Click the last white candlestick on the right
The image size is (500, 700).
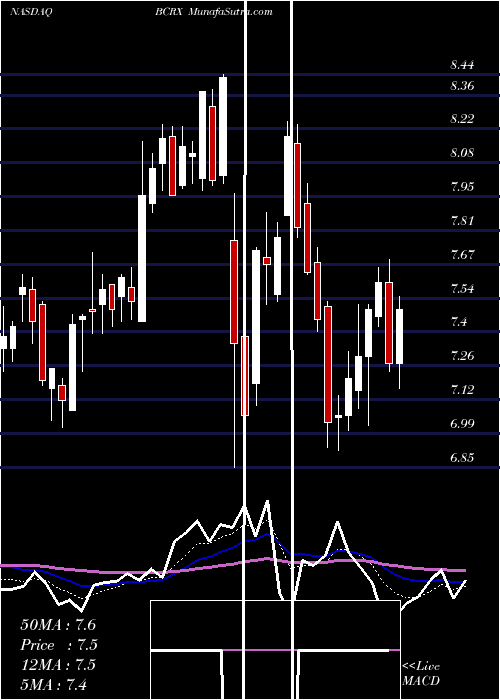click(x=400, y=342)
